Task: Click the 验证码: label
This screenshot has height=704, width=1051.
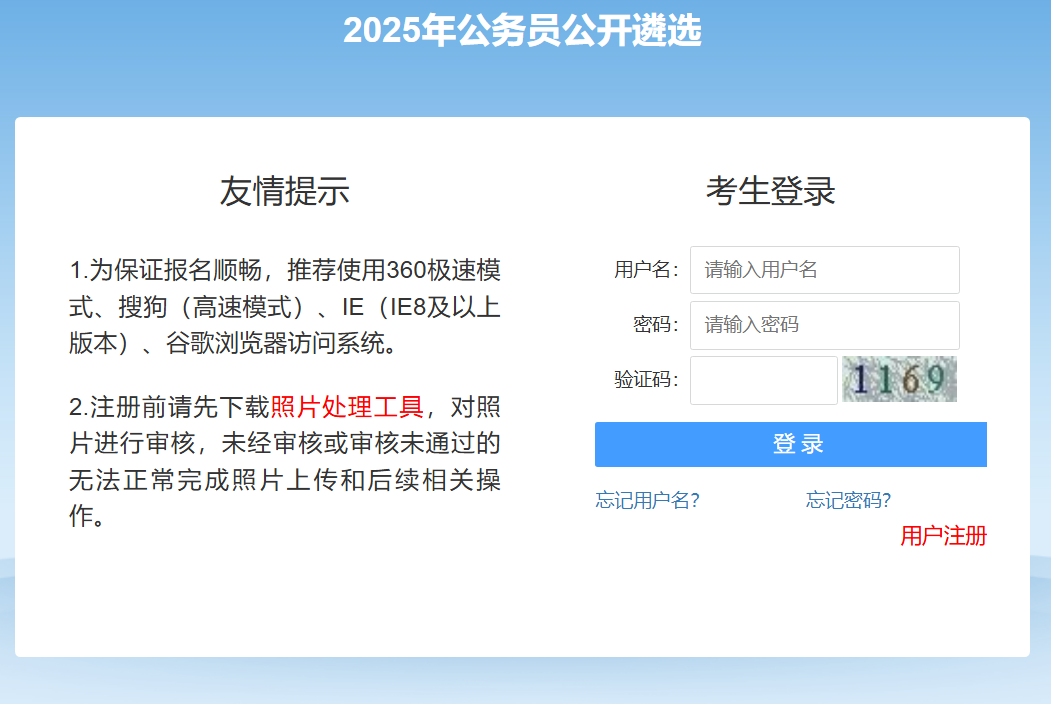Action: (x=646, y=380)
